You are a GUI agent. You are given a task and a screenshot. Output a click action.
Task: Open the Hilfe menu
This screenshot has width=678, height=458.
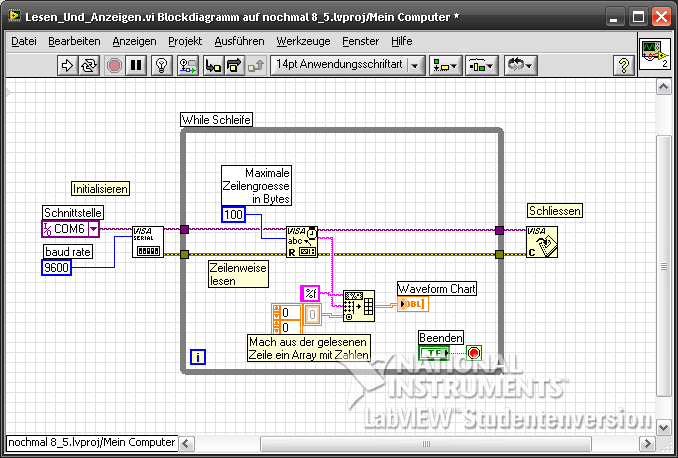[402, 41]
